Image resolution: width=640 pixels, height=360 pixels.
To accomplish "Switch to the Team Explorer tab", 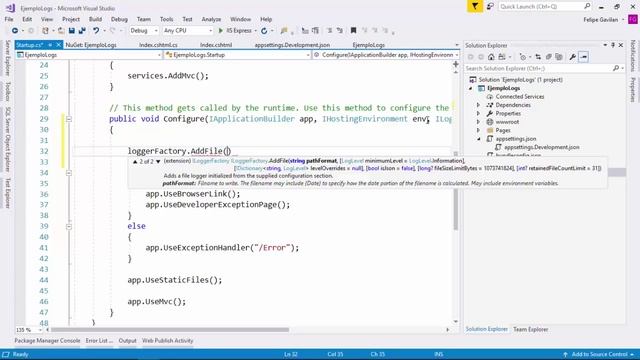I will pos(530,329).
